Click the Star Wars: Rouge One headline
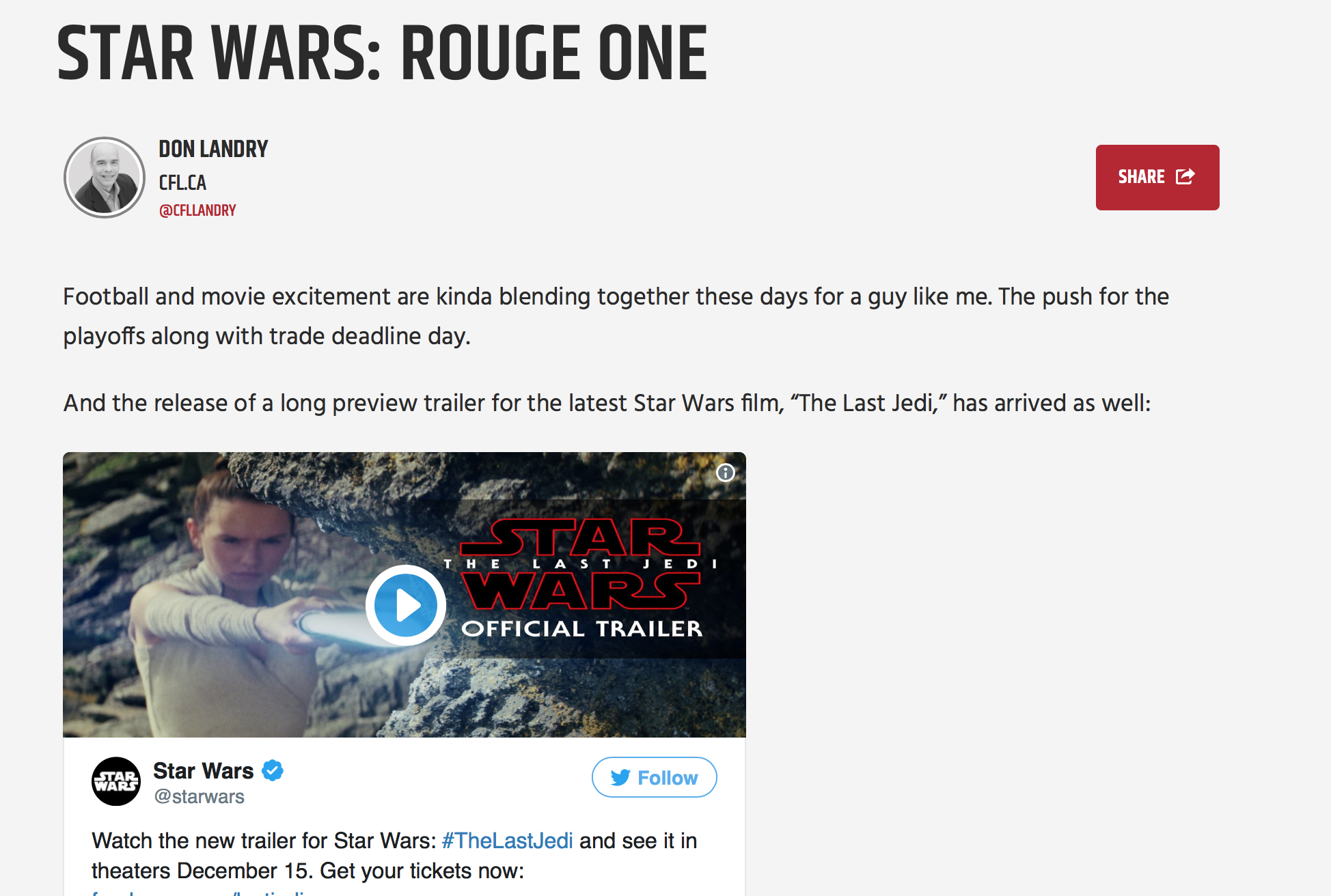Image resolution: width=1331 pixels, height=896 pixels. 382,53
